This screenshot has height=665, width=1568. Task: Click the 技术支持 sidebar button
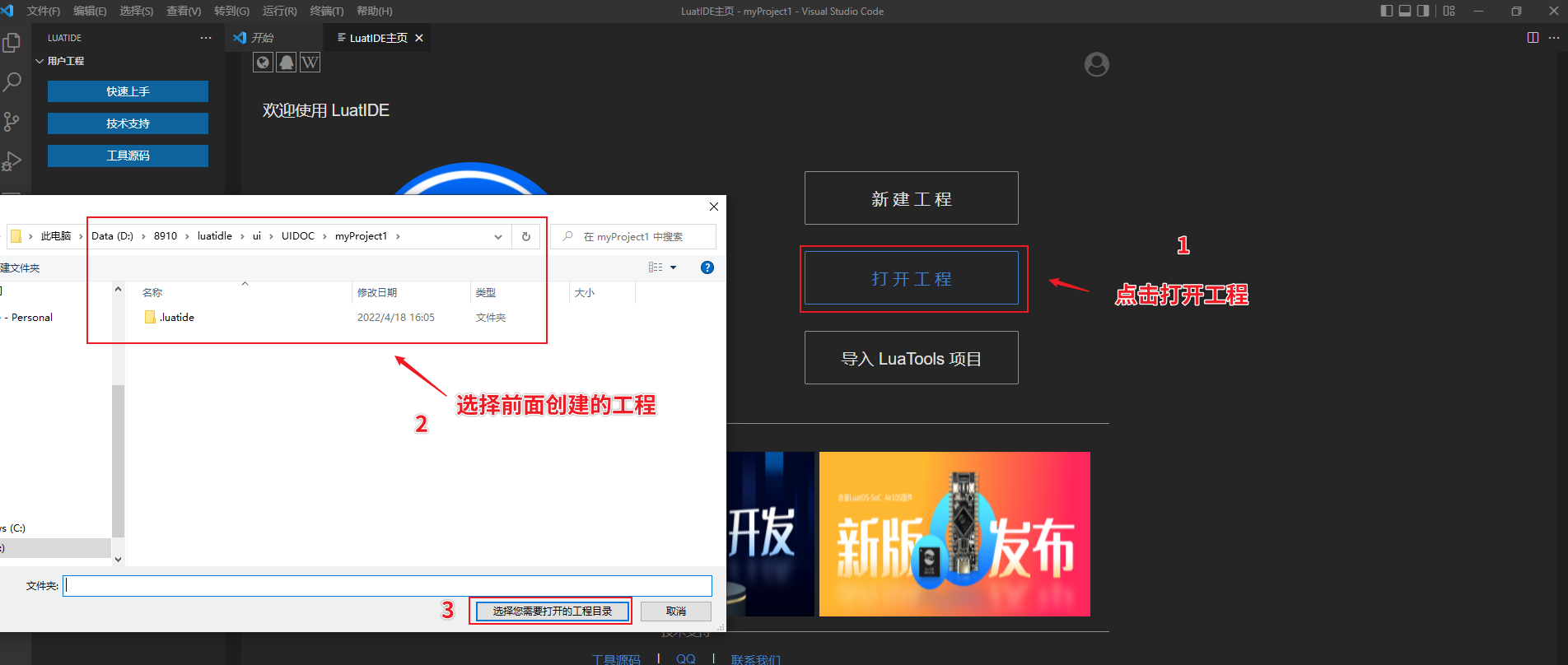tap(128, 123)
